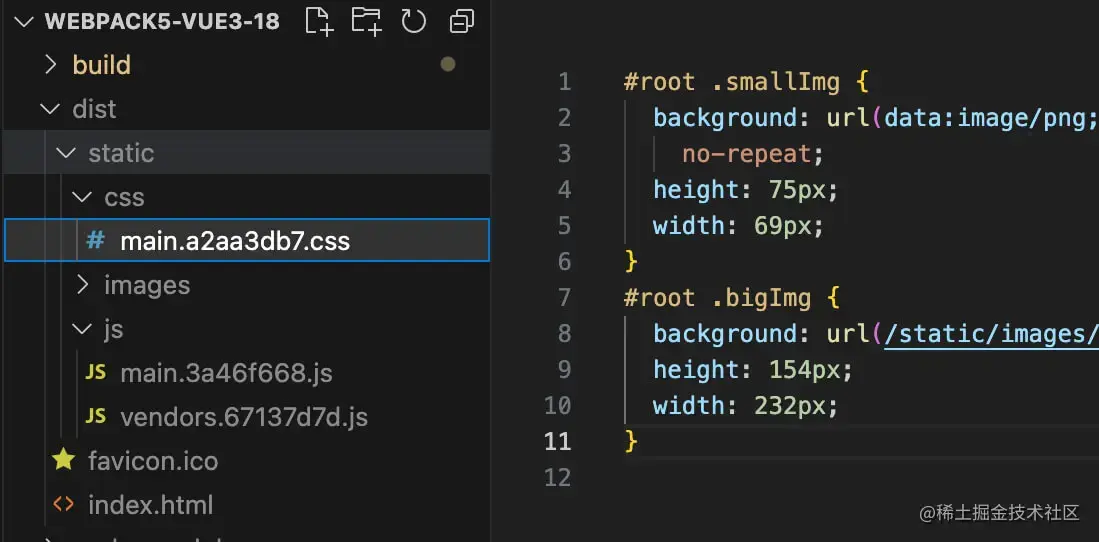Click the JS icon beside vendors.67137d7d.js
Screen dimensions: 1099x542
(95, 417)
